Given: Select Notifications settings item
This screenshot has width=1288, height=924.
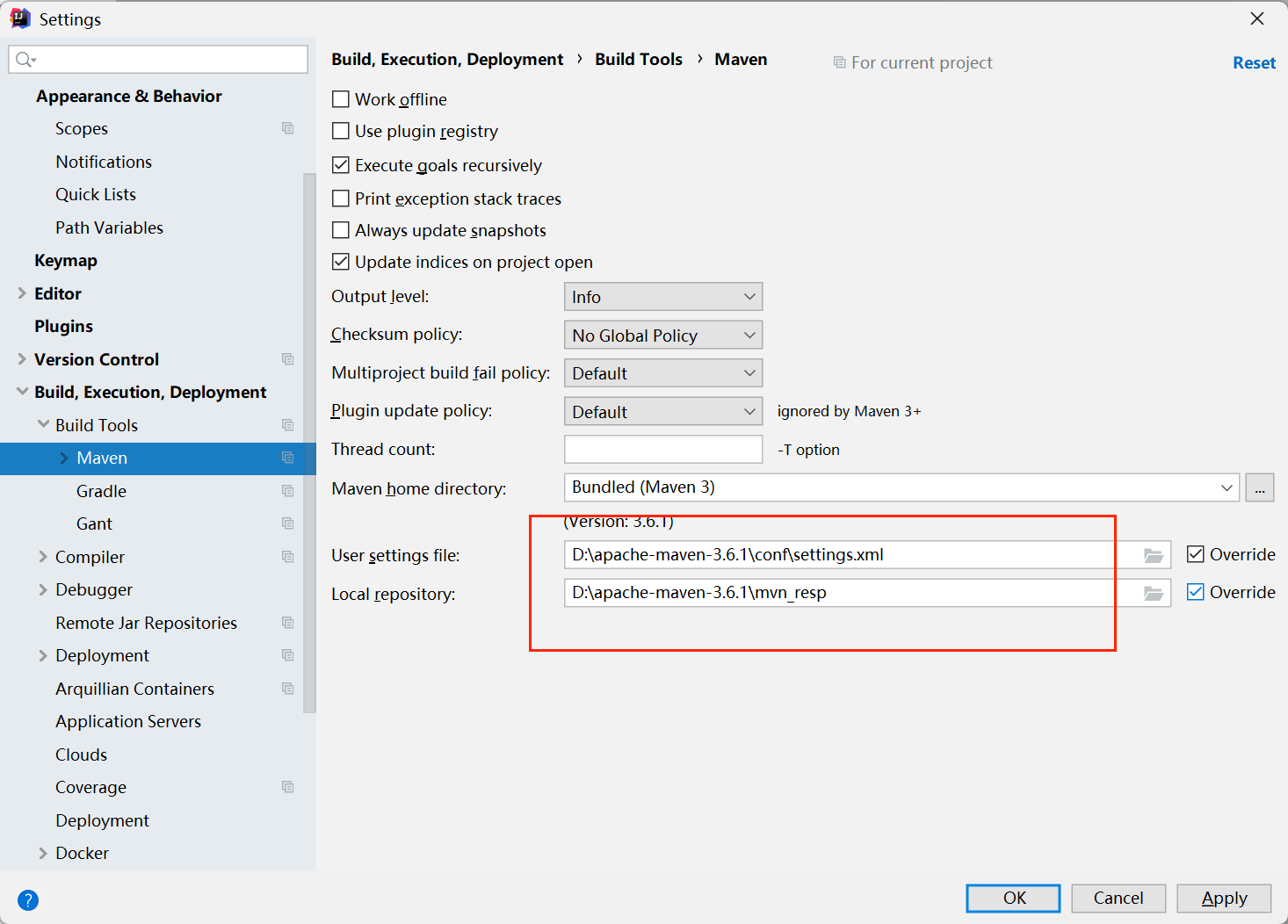Looking at the screenshot, I should click(104, 162).
